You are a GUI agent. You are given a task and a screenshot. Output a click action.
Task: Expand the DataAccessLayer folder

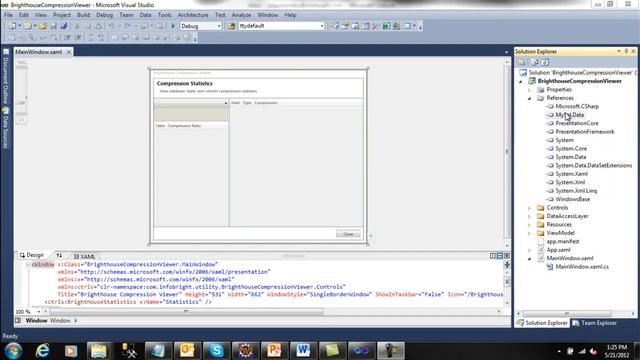click(530, 216)
